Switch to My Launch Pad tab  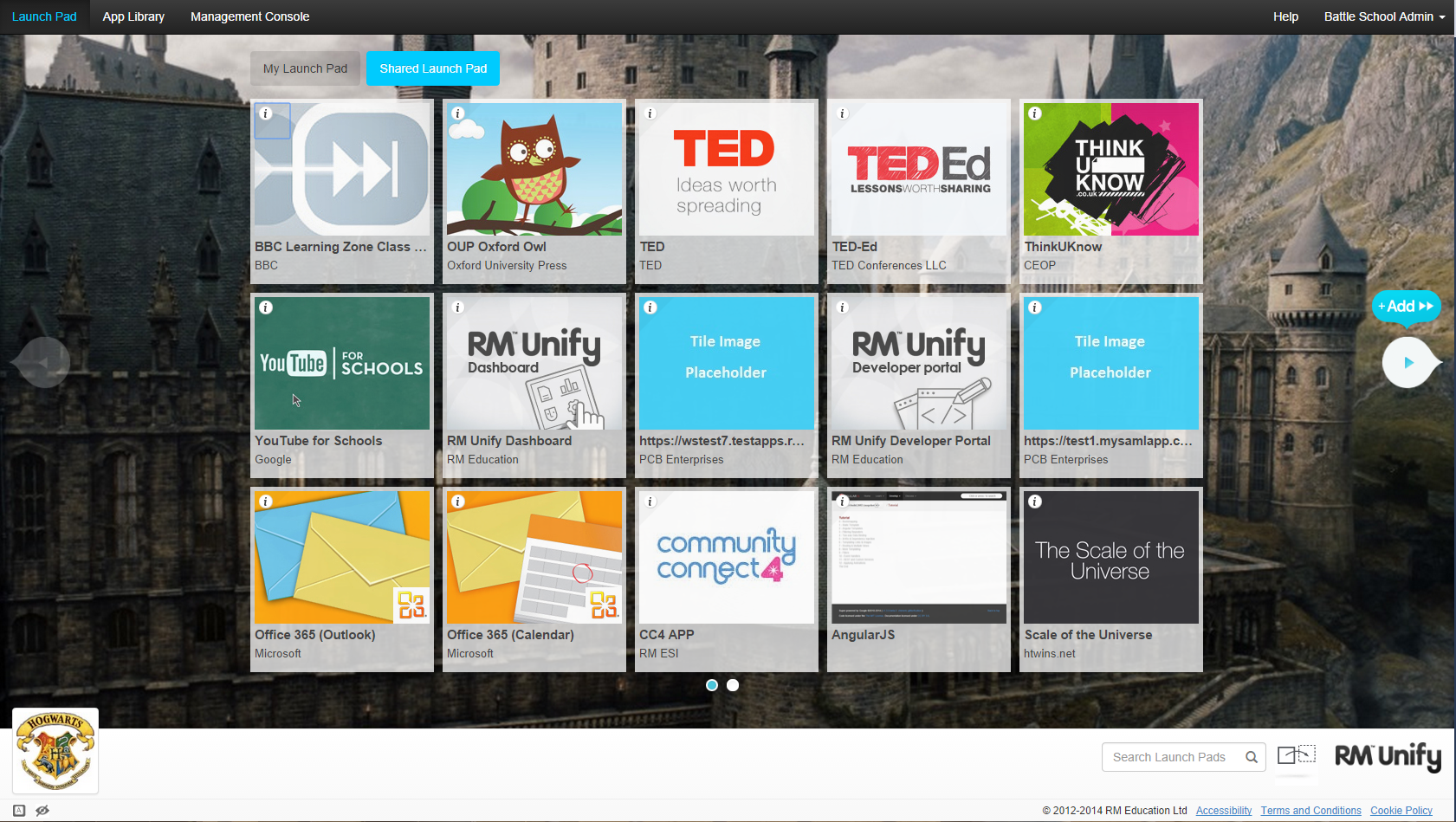(x=305, y=68)
